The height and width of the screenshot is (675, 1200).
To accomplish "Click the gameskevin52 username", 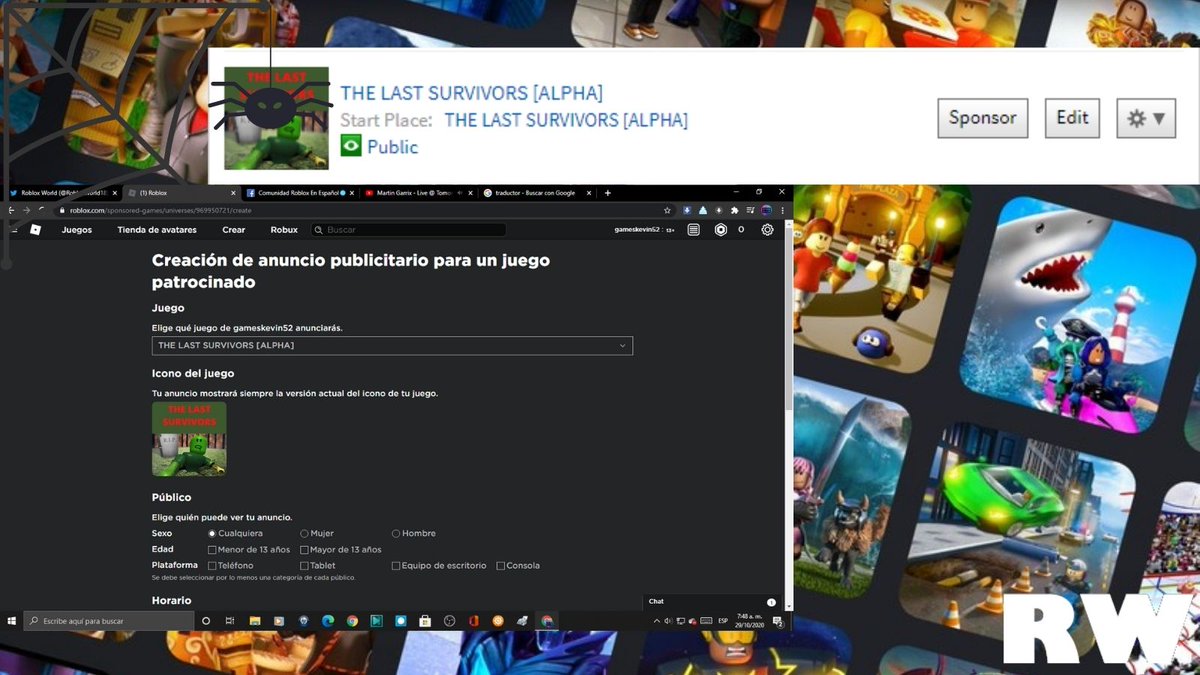I will (x=637, y=230).
